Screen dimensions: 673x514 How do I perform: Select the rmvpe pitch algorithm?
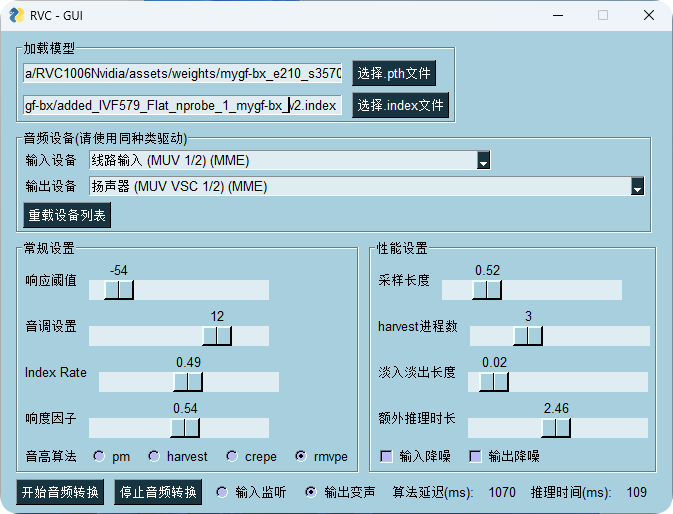[301, 456]
